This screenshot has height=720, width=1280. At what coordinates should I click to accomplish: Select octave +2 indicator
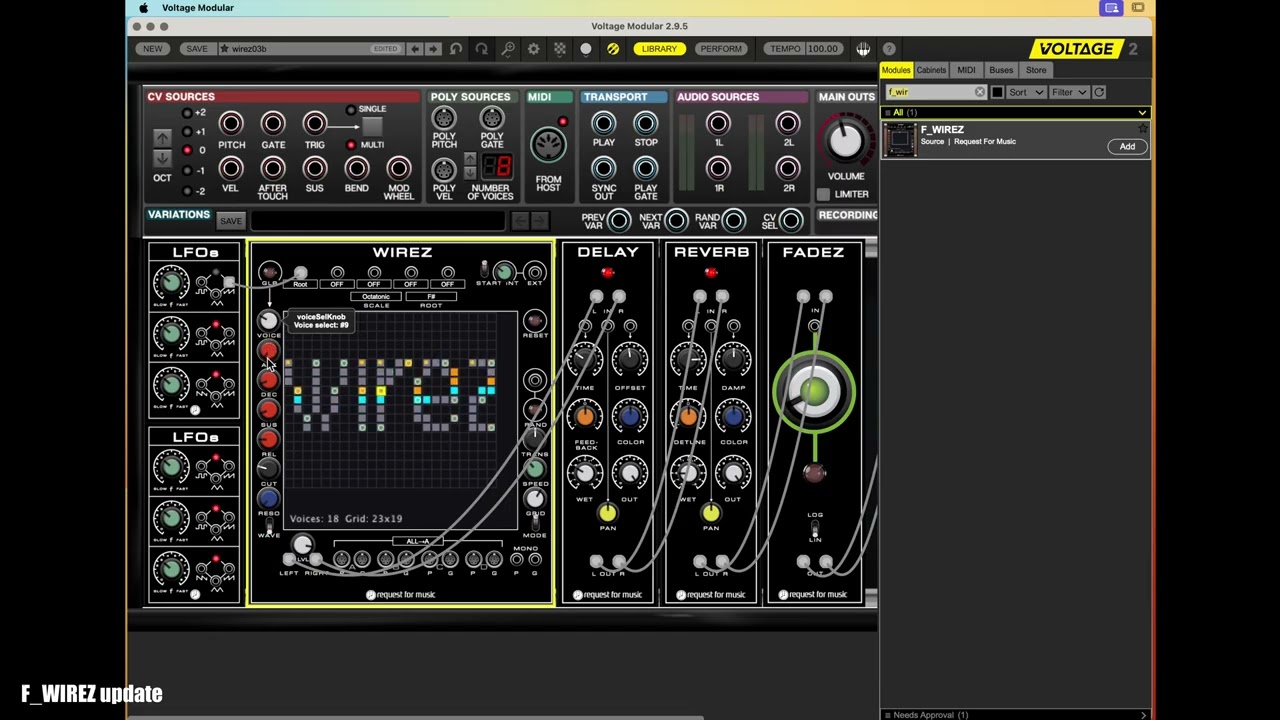(187, 112)
